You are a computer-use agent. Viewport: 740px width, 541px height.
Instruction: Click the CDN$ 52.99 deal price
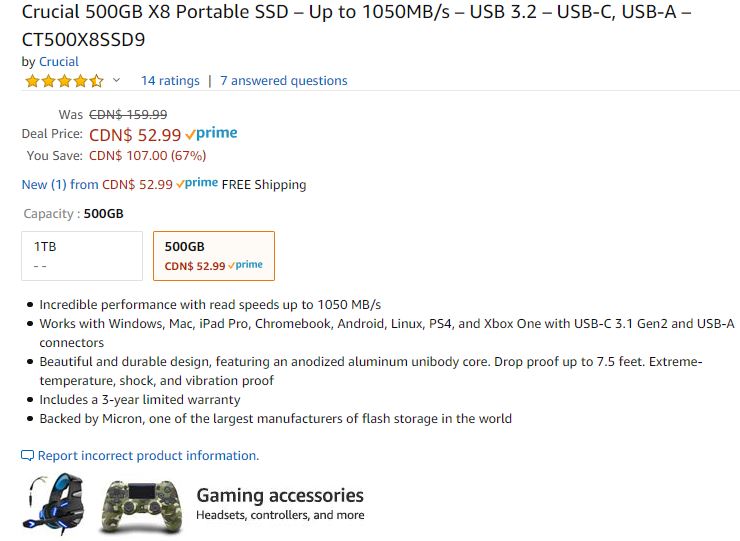tap(135, 135)
